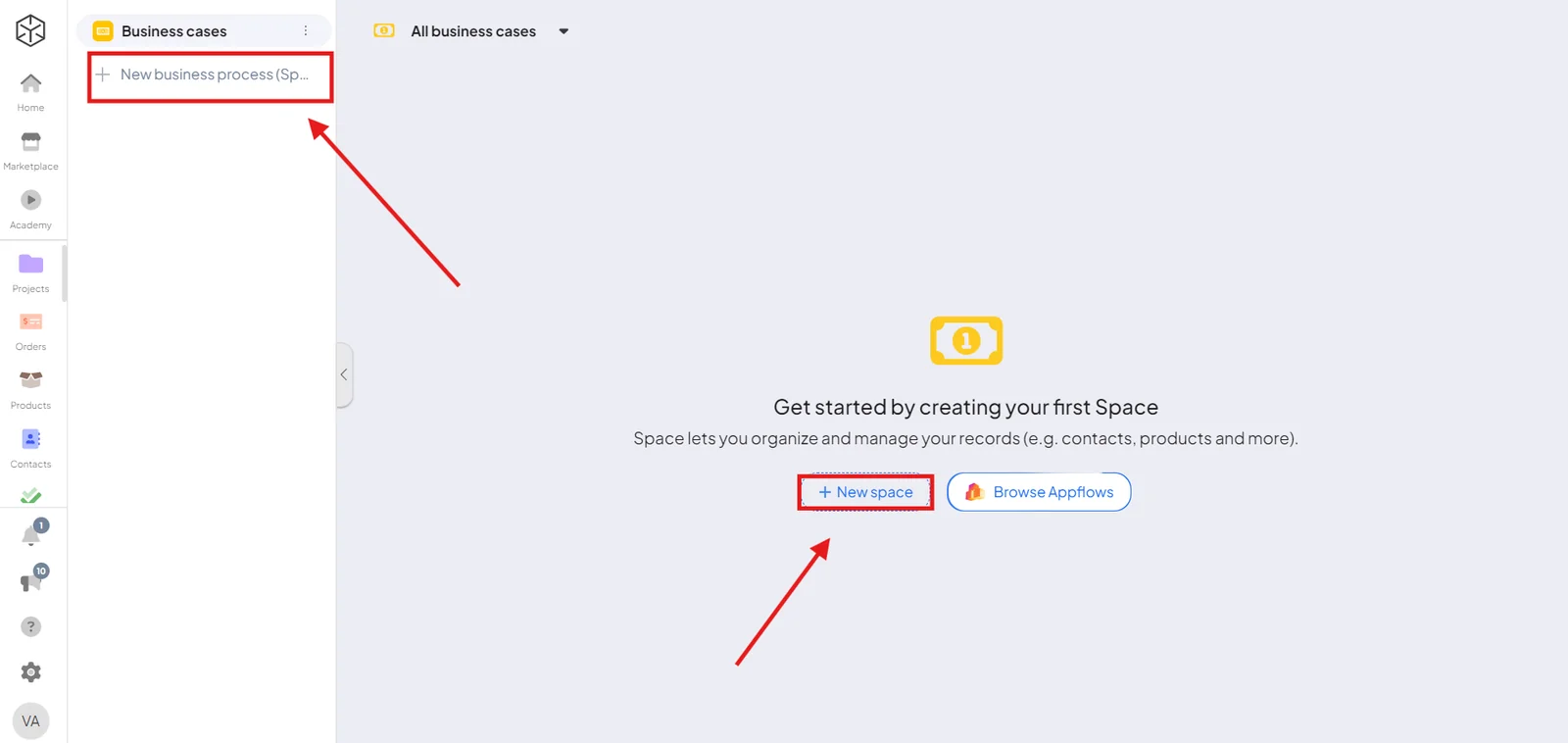This screenshot has width=1568, height=743.
Task: Open the Academy play icon
Action: 30,200
